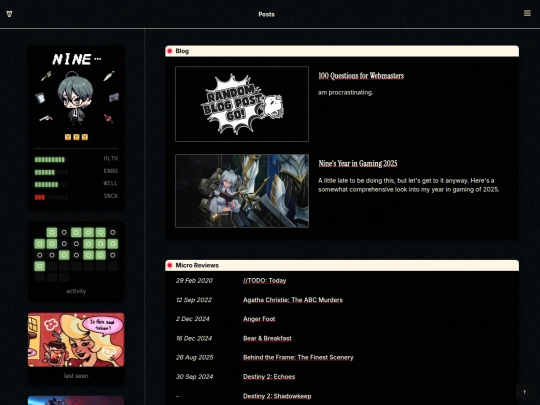Click the activity label under the grid

click(x=76, y=291)
